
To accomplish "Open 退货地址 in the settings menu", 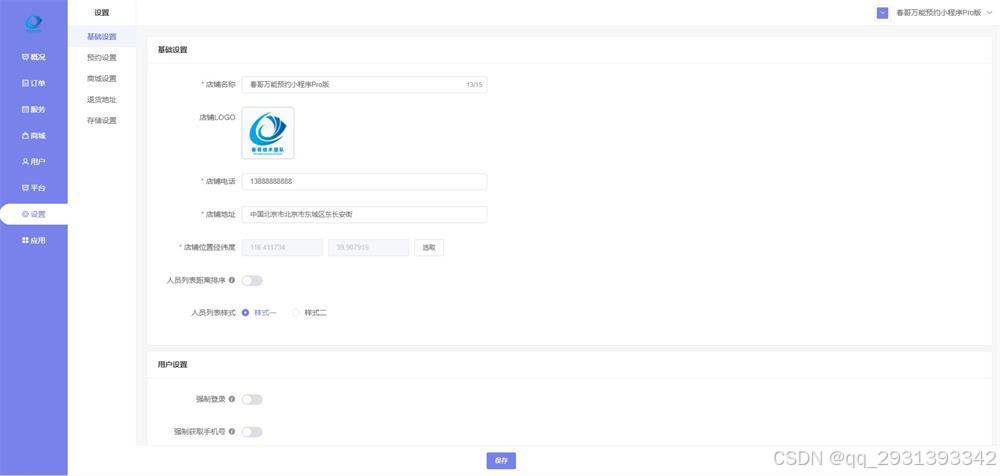I will point(102,100).
